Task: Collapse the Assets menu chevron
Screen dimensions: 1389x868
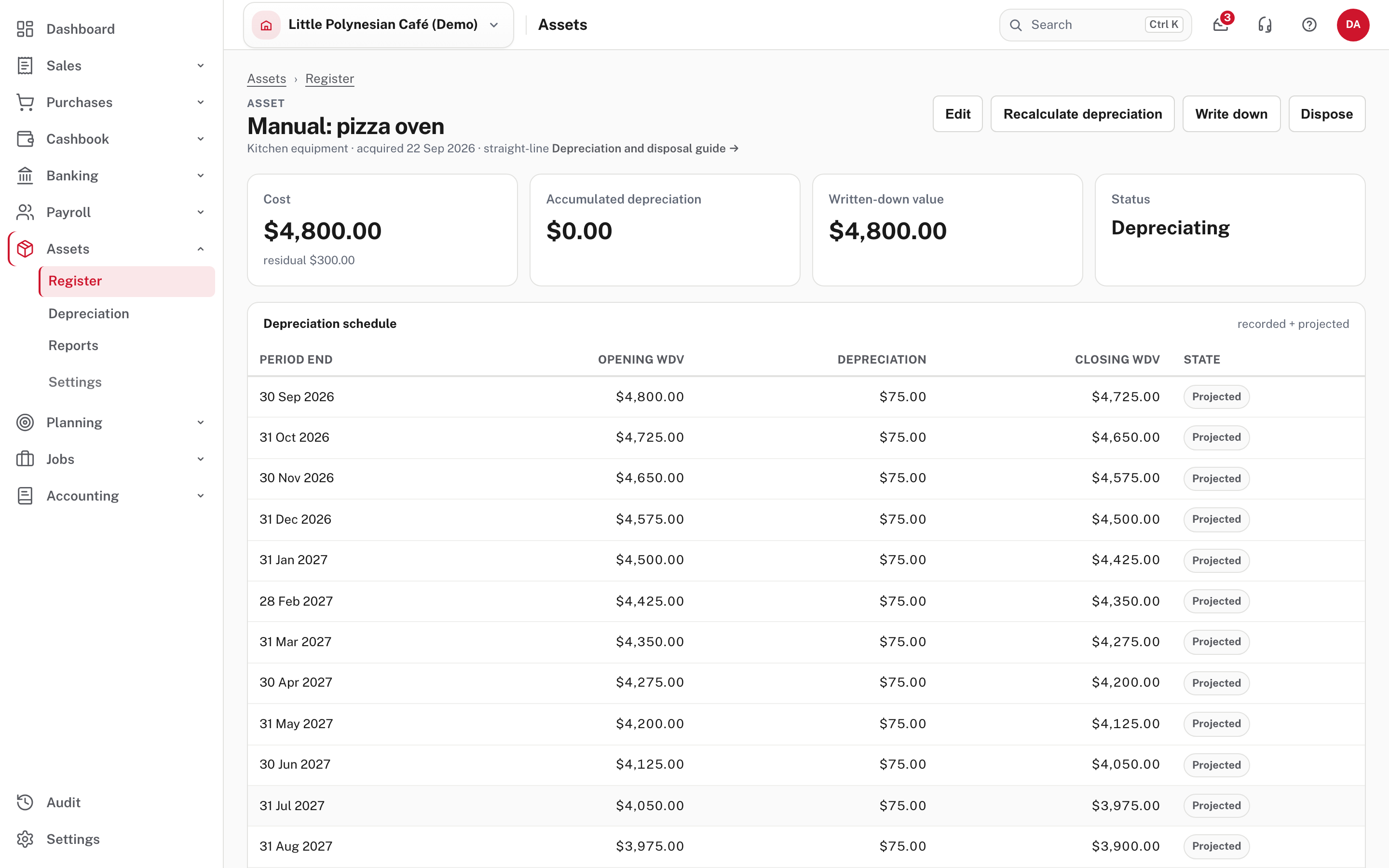Action: [200, 249]
